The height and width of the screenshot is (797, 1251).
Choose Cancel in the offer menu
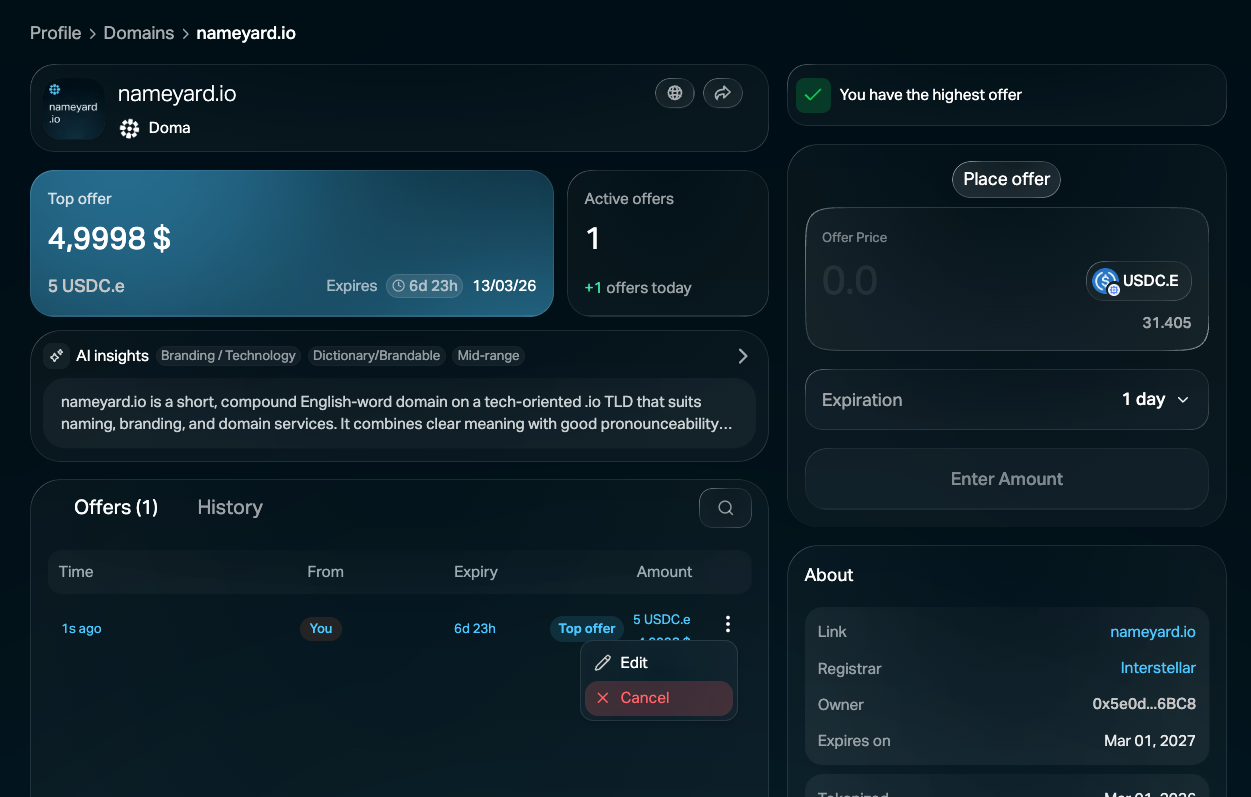pyautogui.click(x=645, y=698)
